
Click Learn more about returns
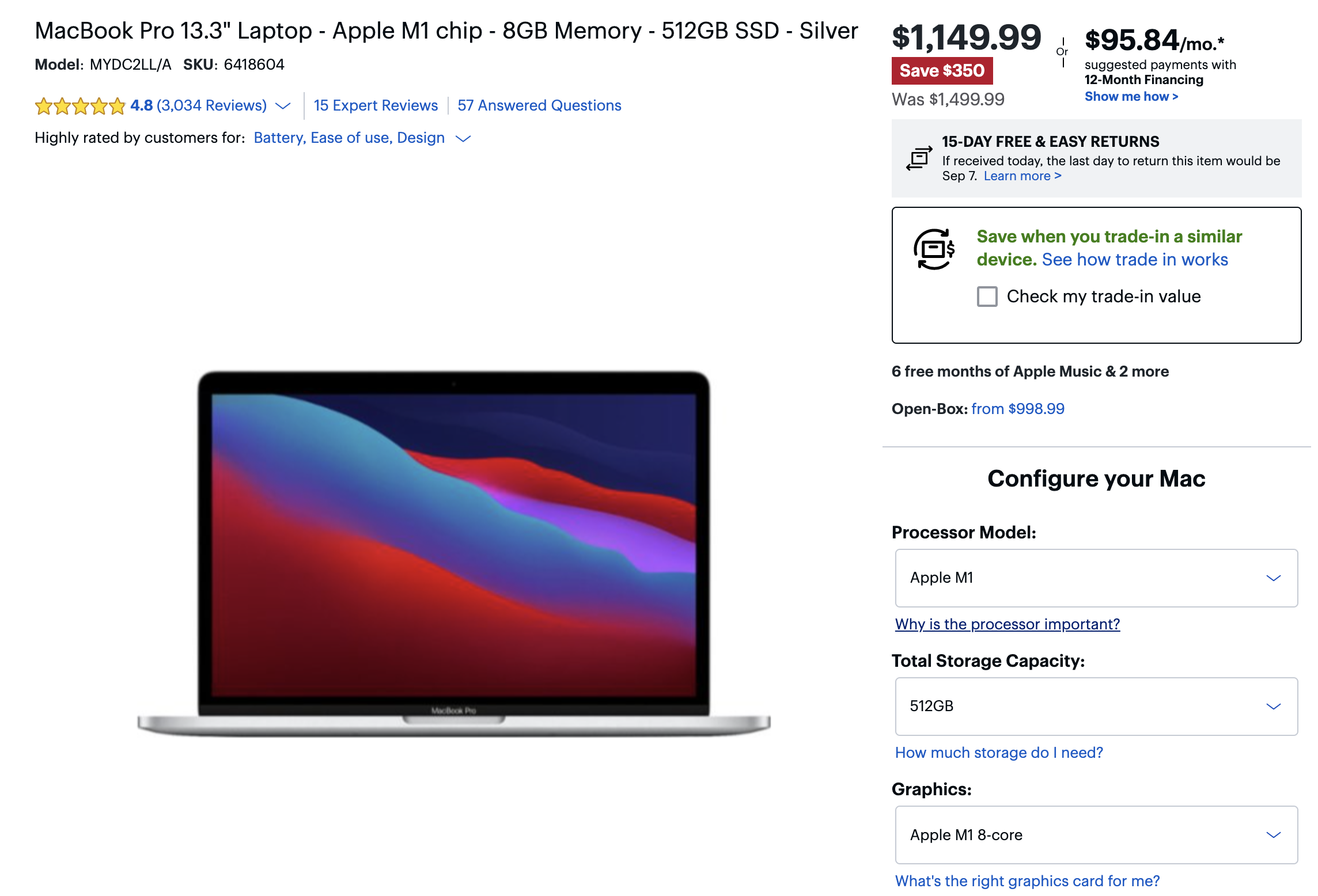coord(1022,176)
